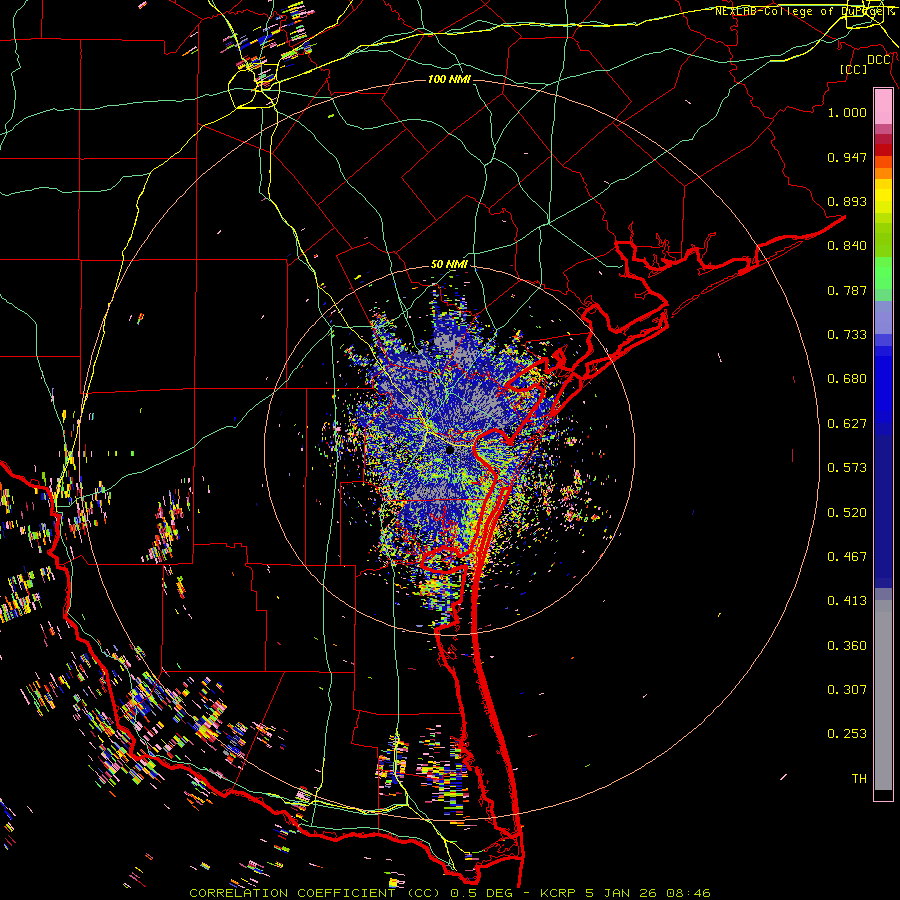Viewport: 900px width, 900px height.
Task: Pick the bright green band beside 0.787
Action: 883,273
